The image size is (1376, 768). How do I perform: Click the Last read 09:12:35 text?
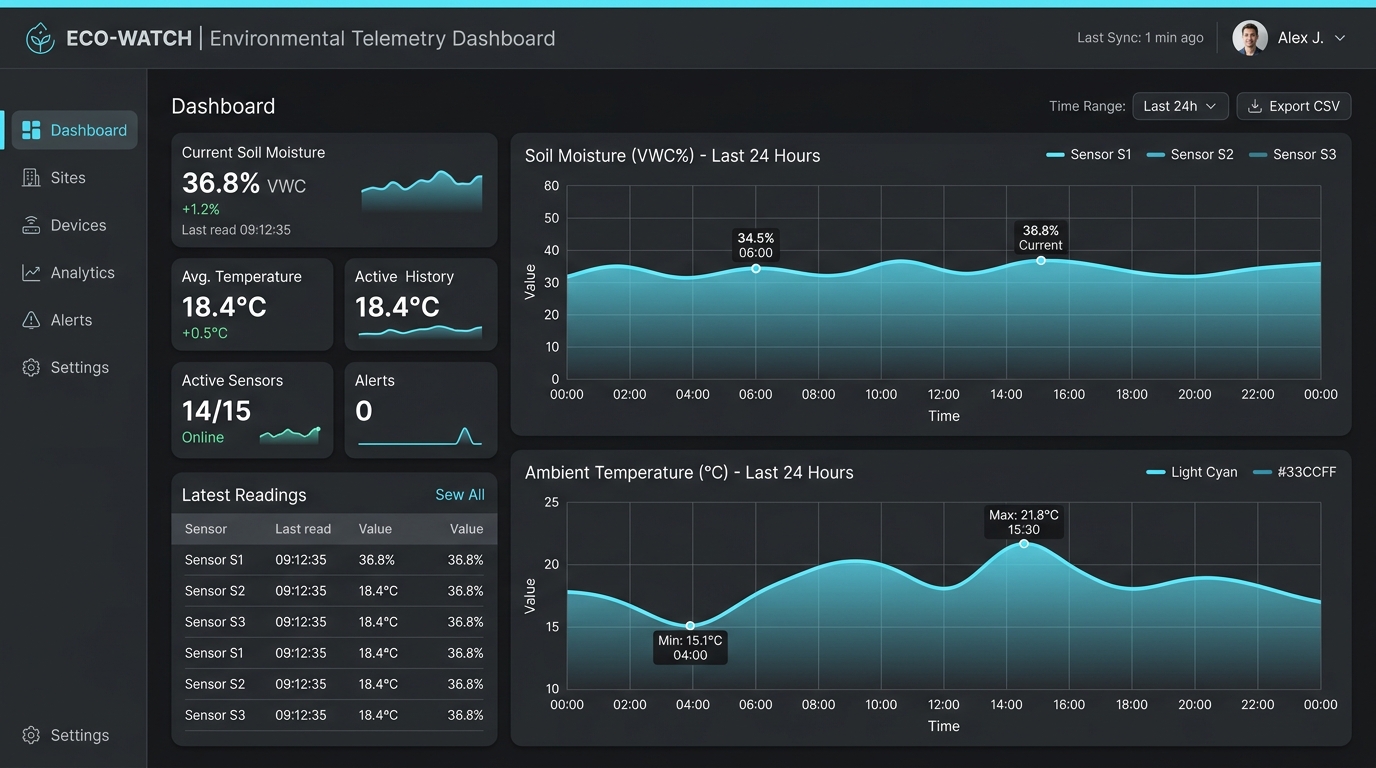coord(236,230)
